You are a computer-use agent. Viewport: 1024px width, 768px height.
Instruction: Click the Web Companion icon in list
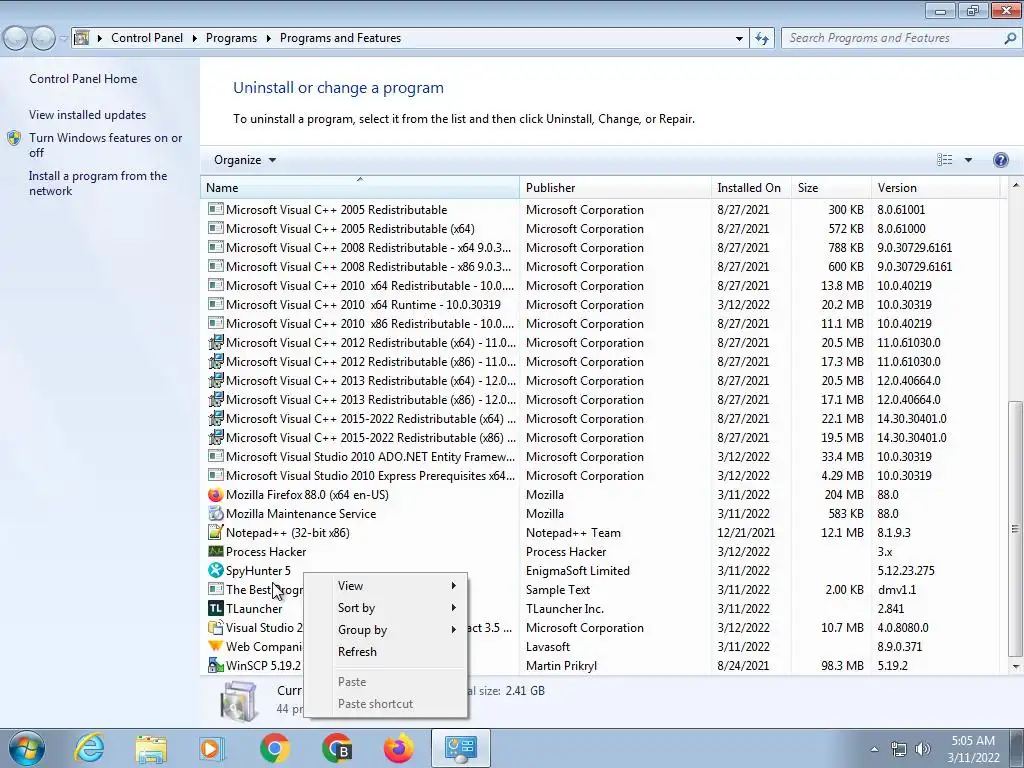tap(216, 647)
